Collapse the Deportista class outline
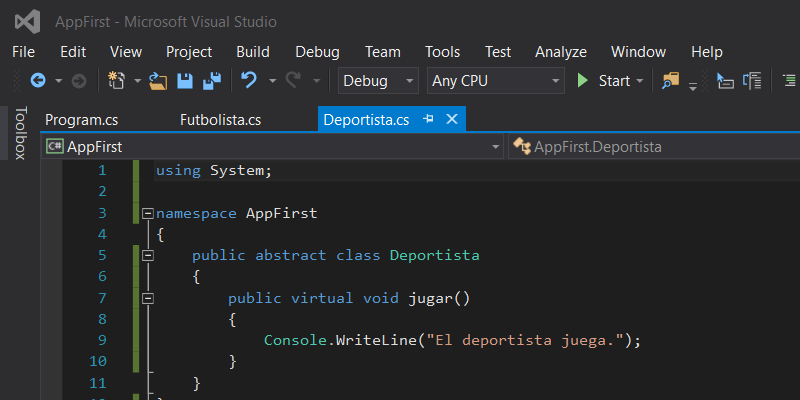Image resolution: width=800 pixels, height=400 pixels. pos(148,255)
